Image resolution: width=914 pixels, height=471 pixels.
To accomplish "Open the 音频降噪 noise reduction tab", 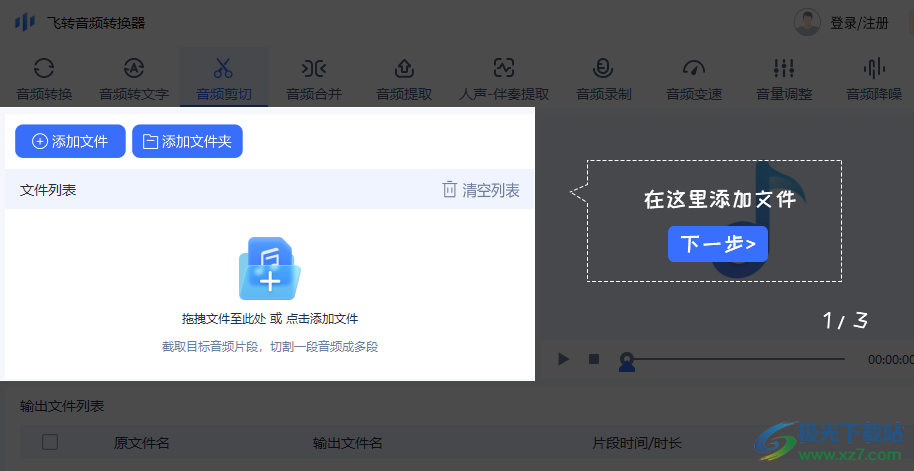I will pyautogui.click(x=874, y=80).
